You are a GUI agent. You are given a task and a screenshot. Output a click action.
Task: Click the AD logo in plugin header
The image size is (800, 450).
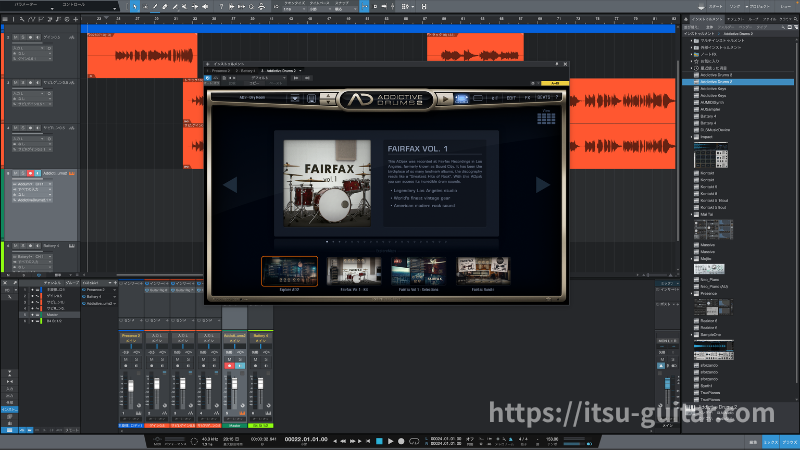[386, 99]
